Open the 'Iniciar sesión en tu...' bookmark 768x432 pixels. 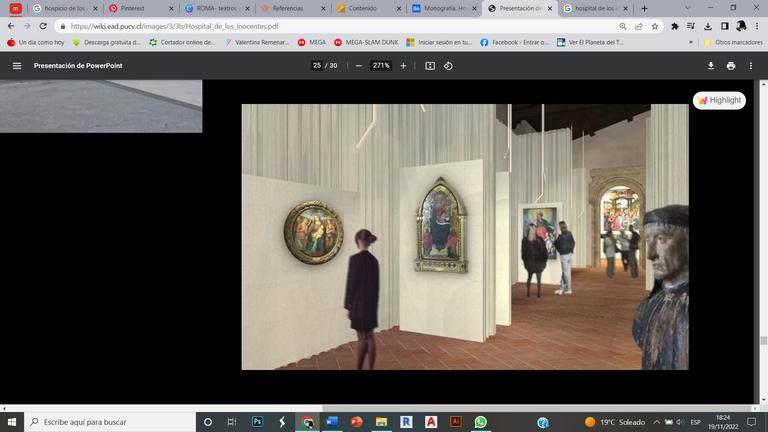point(439,43)
